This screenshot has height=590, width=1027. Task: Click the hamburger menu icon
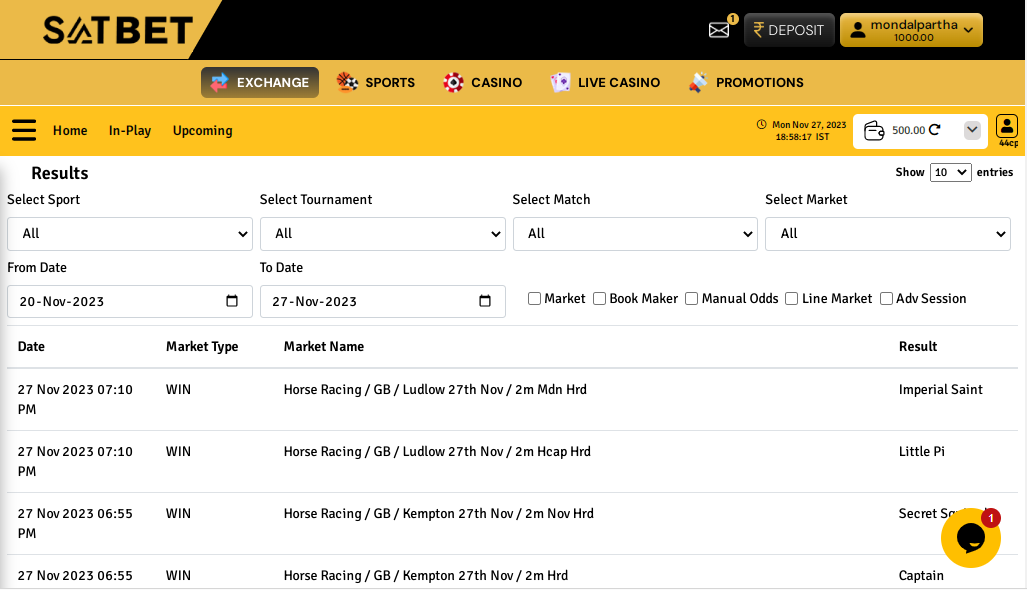click(24, 131)
